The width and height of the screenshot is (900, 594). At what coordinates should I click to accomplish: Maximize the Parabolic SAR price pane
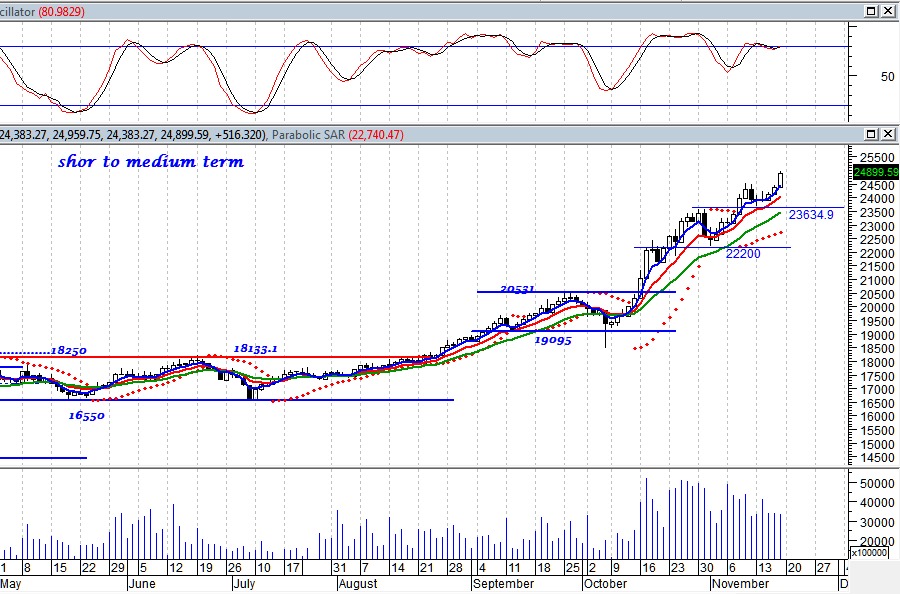point(870,134)
